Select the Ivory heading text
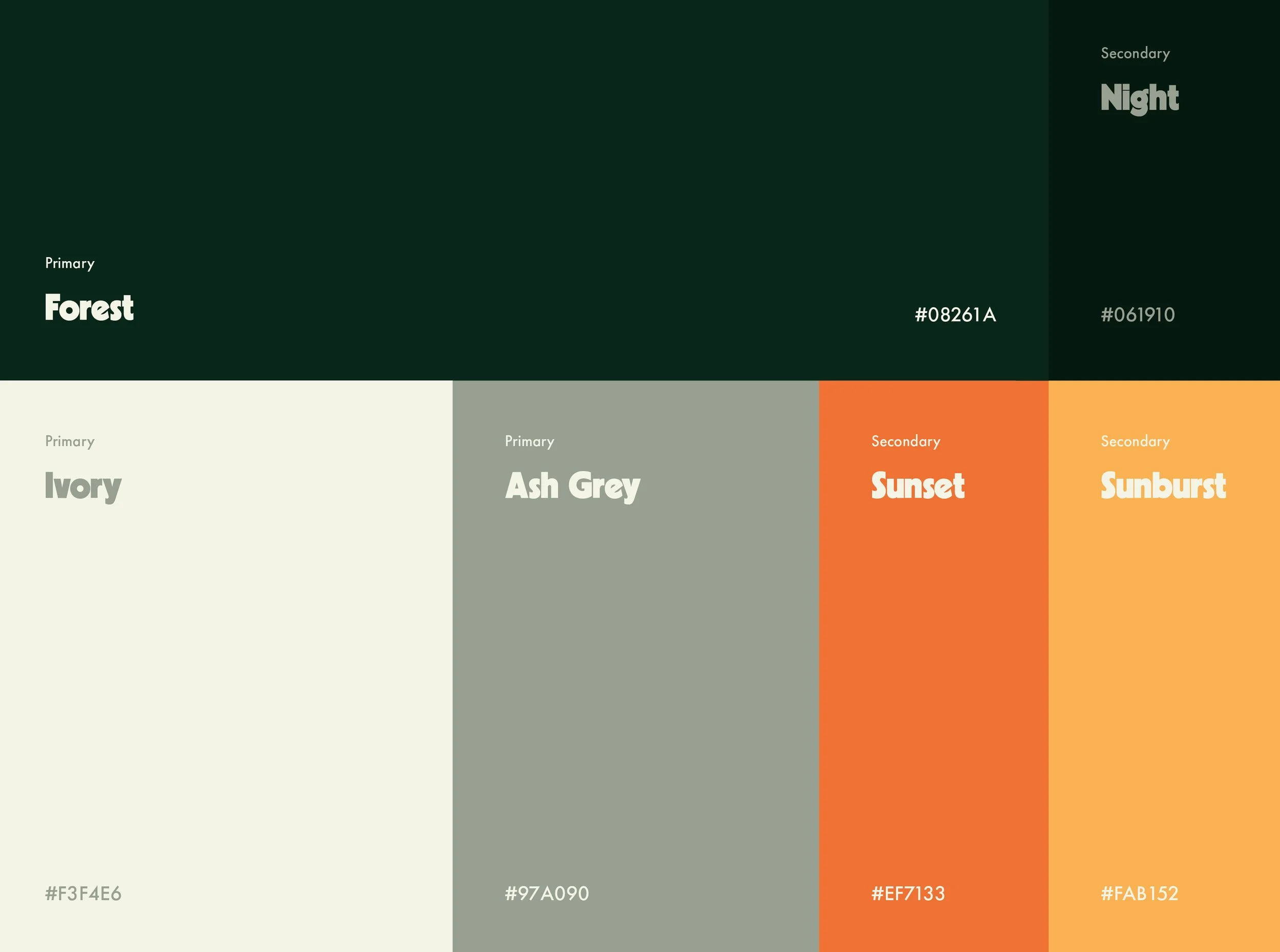 click(83, 486)
